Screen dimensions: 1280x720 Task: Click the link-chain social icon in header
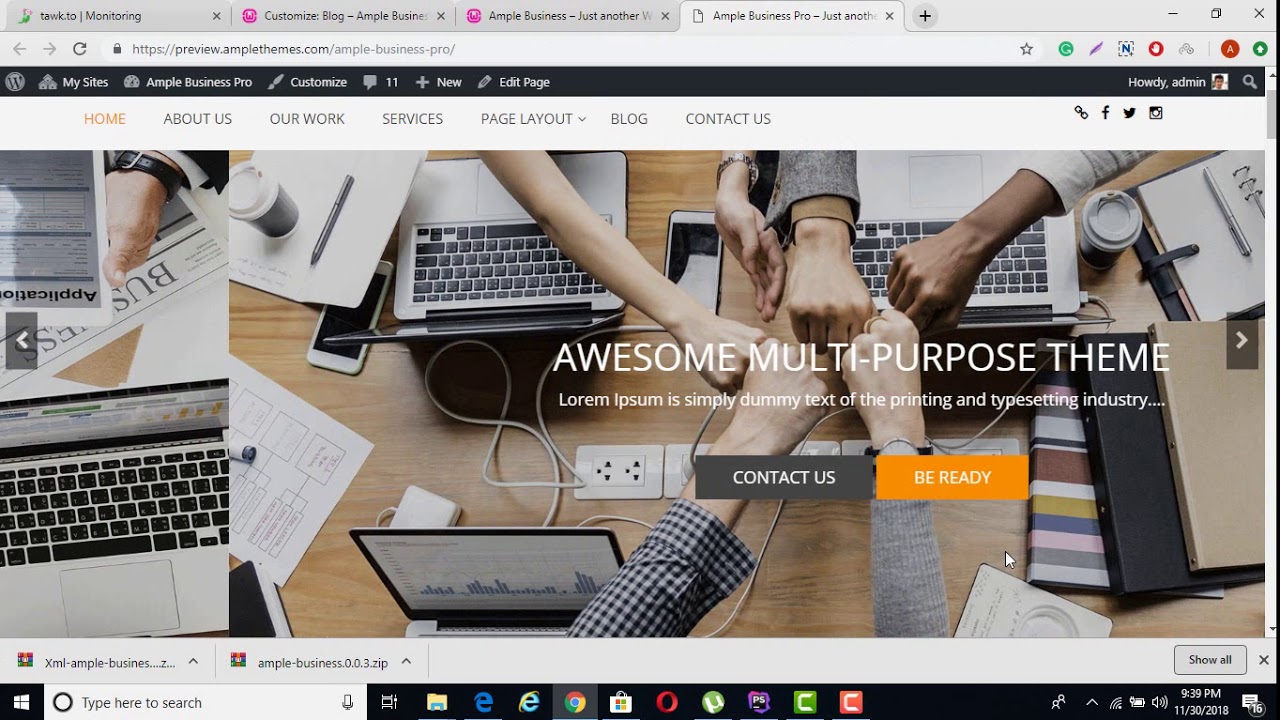point(1081,113)
